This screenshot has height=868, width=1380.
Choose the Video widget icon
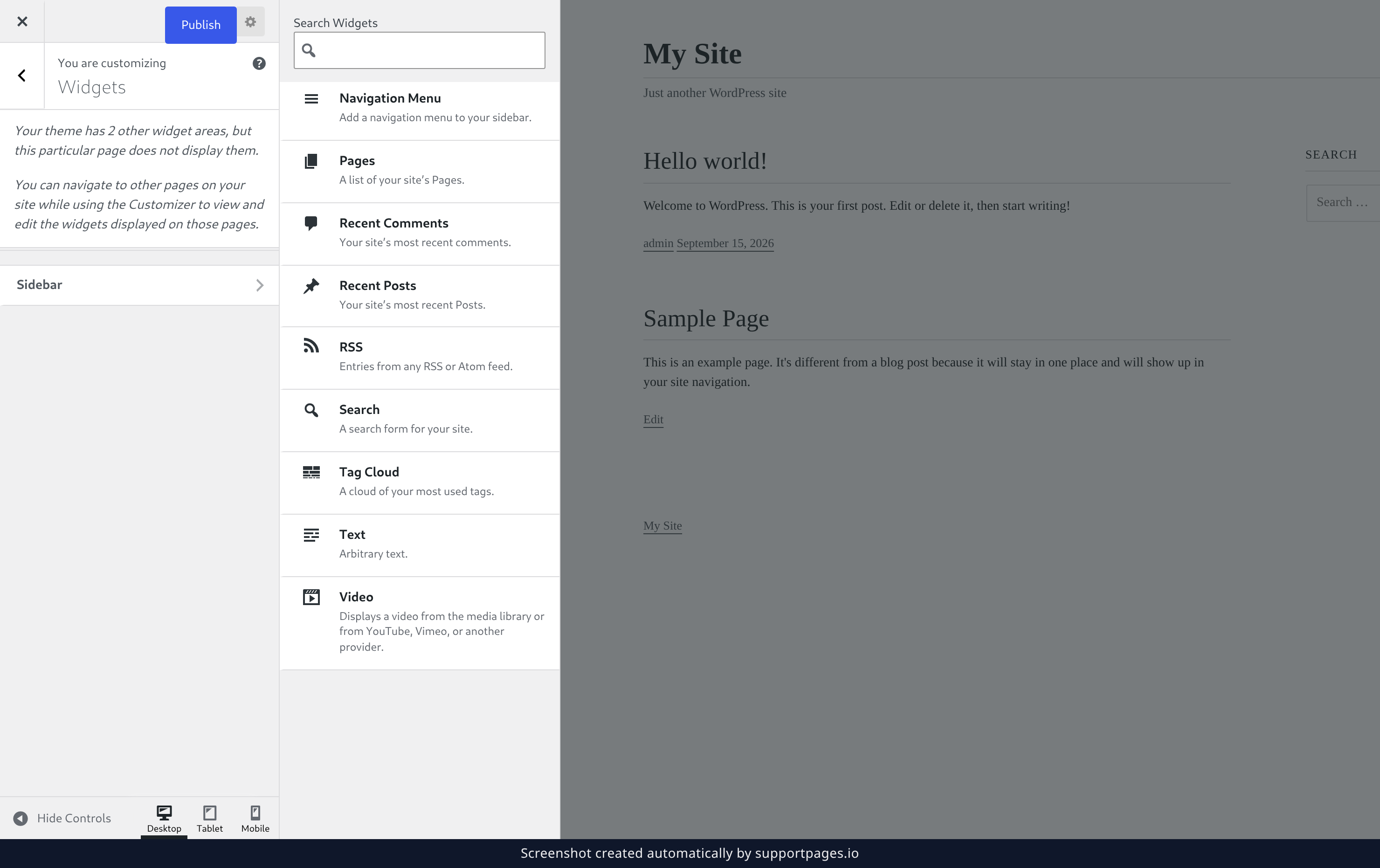click(x=311, y=597)
